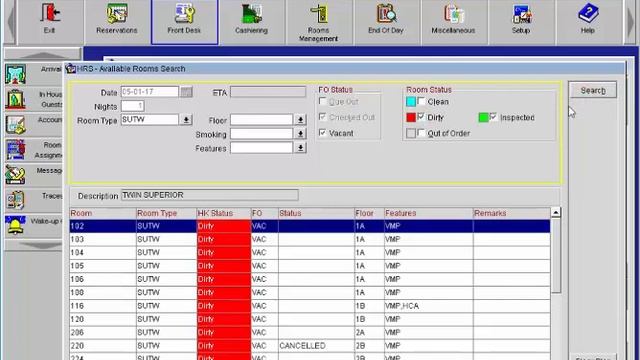Select room 220 row
This screenshot has width=640, height=360.
pos(310,346)
